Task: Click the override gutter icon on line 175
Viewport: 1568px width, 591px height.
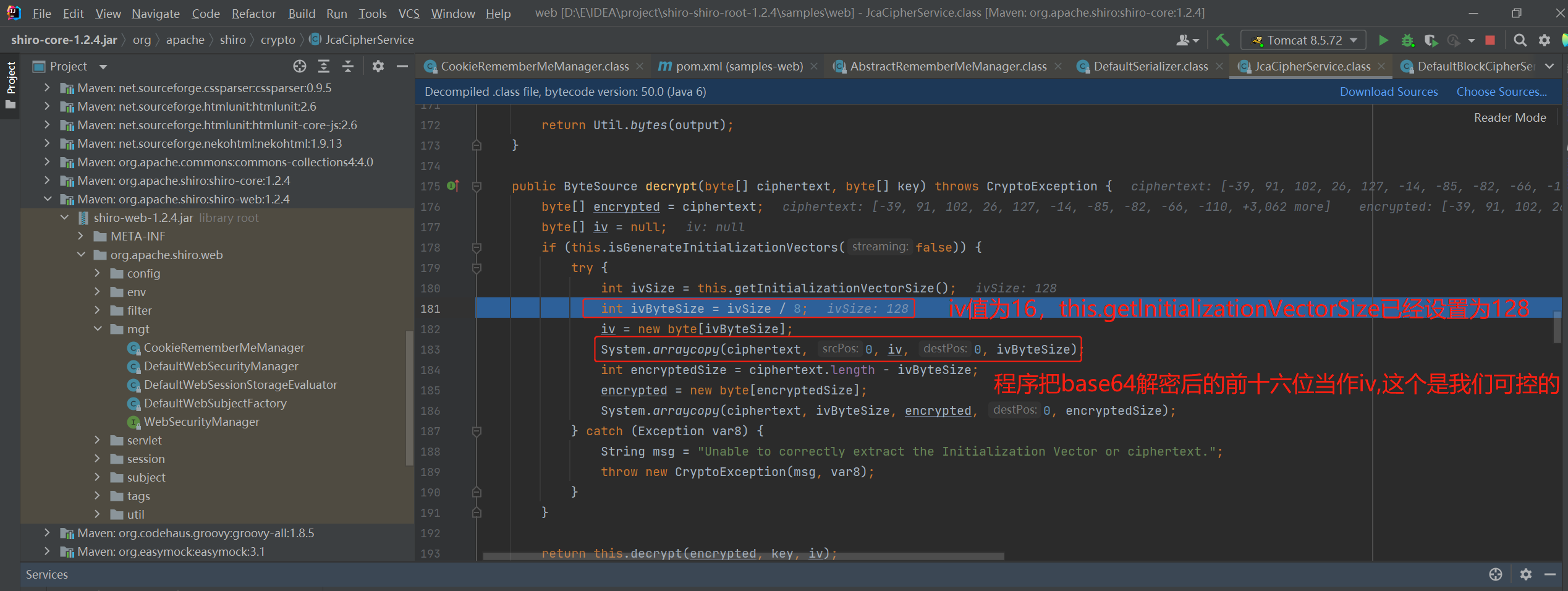Action: coord(453,185)
